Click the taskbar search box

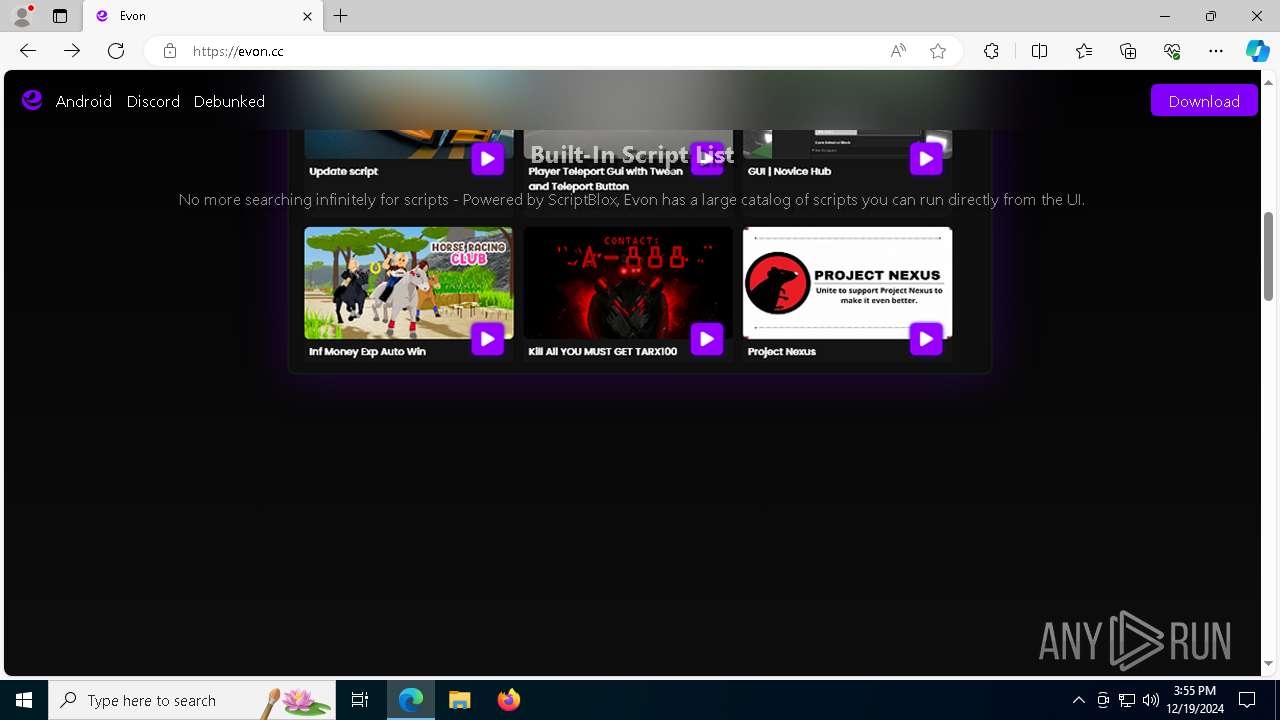pyautogui.click(x=192, y=700)
